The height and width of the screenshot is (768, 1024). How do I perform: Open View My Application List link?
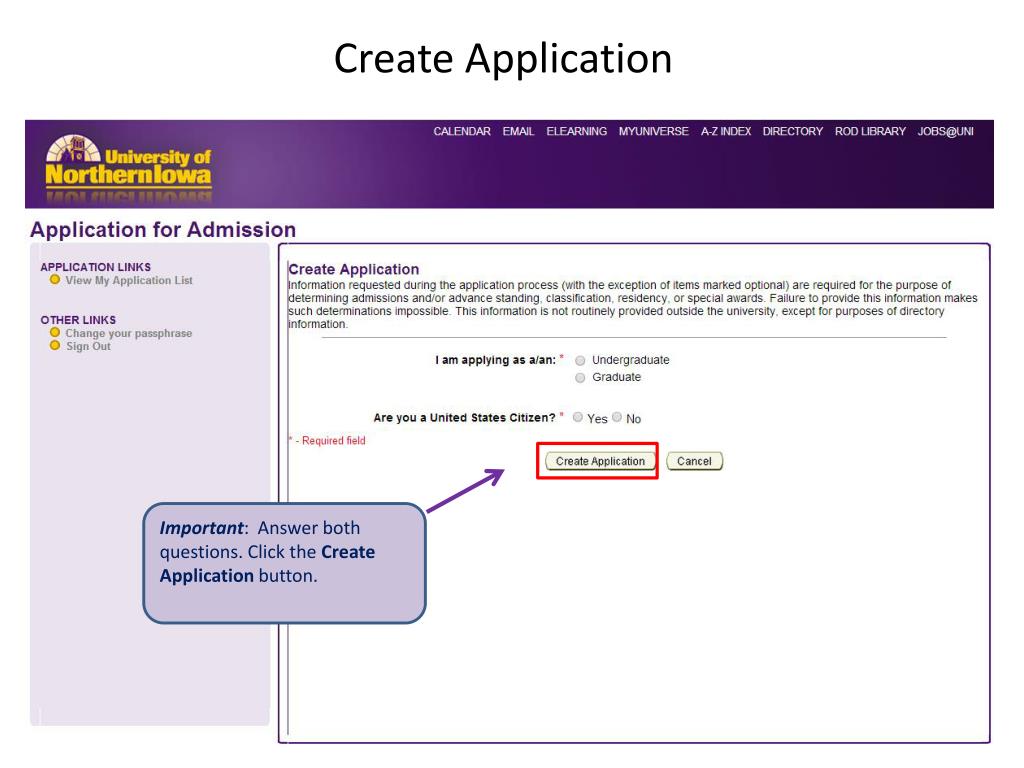129,280
